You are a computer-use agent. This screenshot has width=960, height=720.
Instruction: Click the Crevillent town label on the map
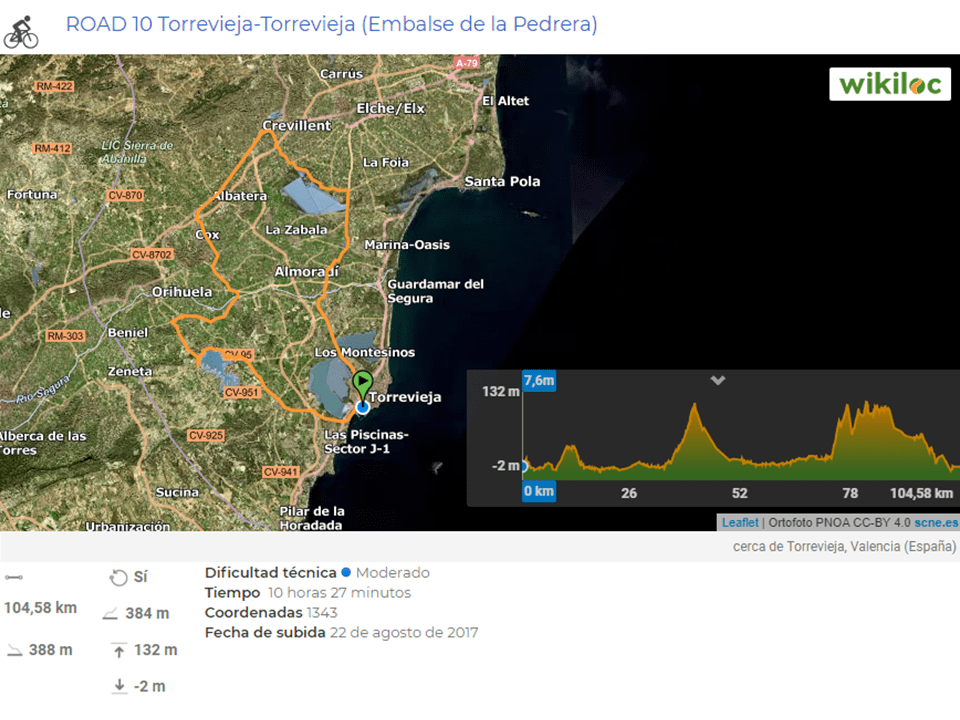pos(296,126)
